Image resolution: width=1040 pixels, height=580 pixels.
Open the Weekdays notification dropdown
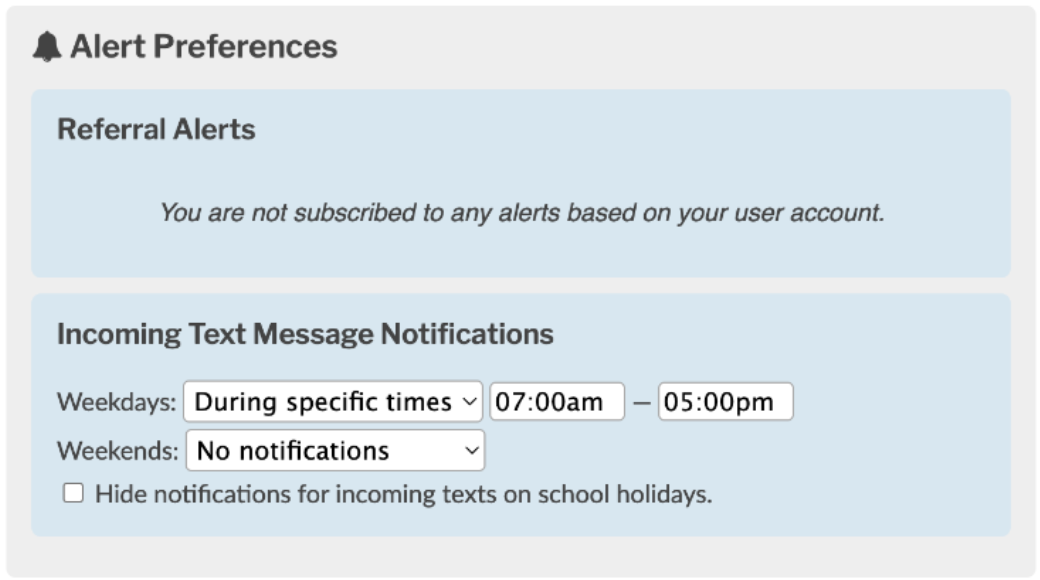332,402
